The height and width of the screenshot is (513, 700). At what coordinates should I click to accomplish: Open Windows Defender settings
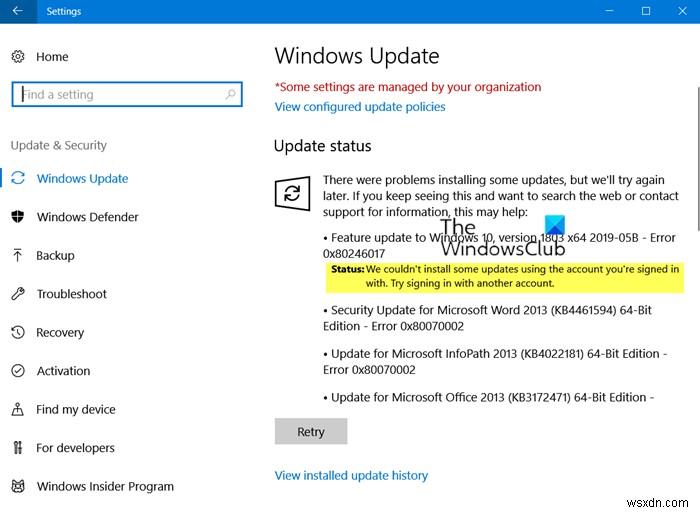[88, 217]
